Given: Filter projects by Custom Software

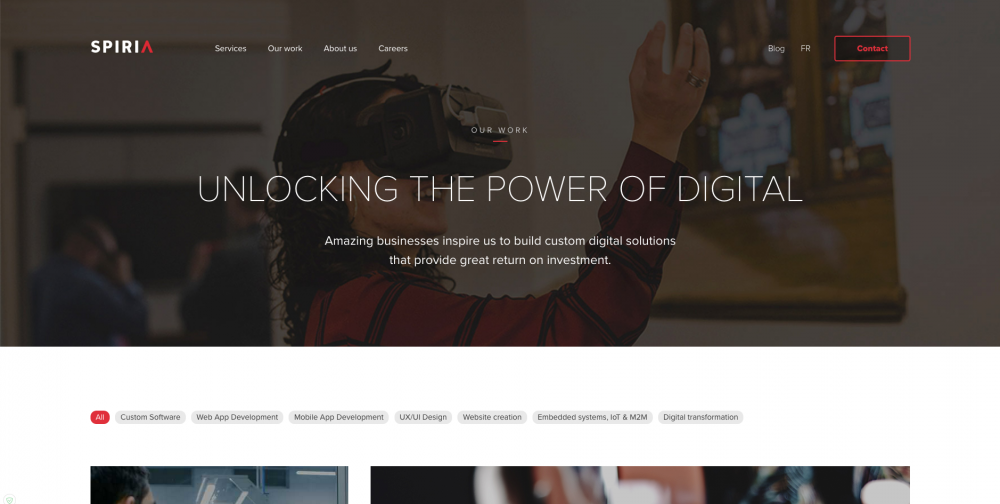Looking at the screenshot, I should click(x=151, y=417).
